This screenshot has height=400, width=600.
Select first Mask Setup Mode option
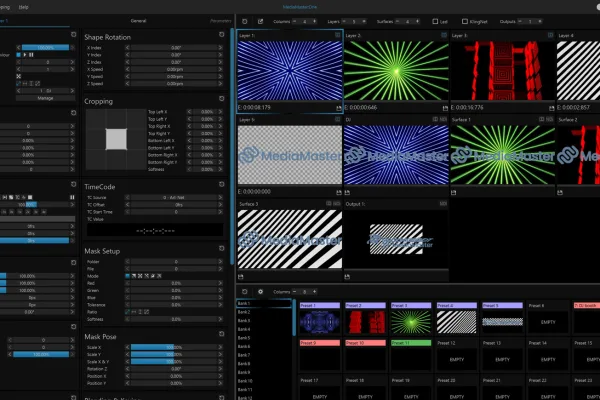(127, 276)
